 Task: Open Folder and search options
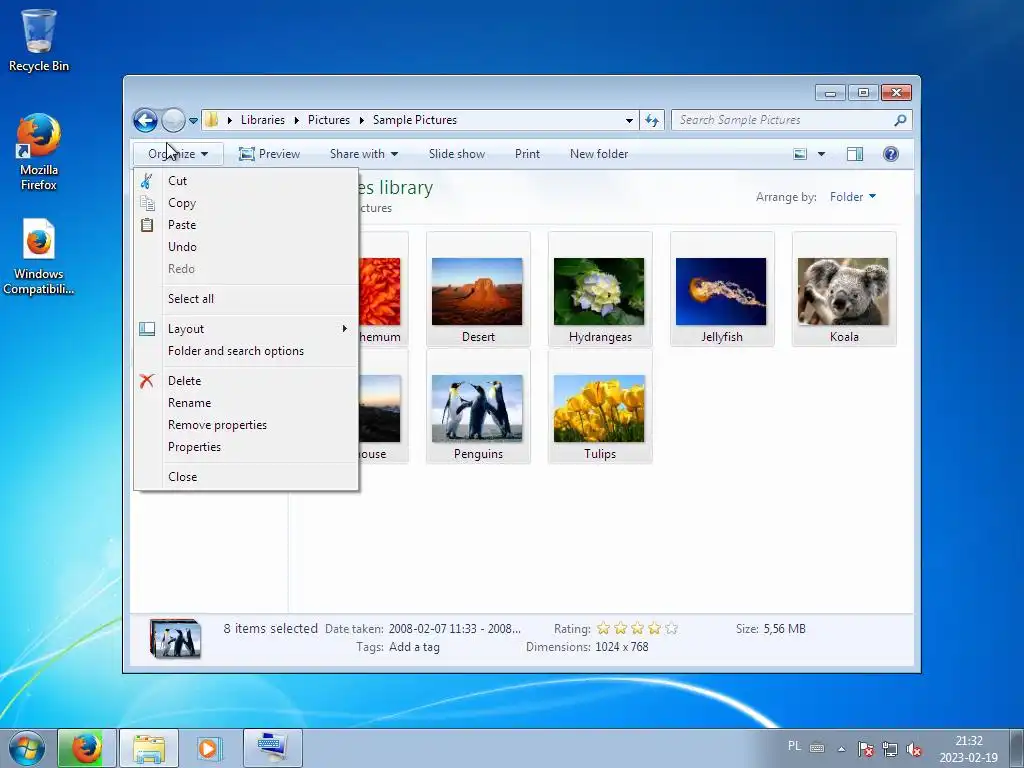coord(246,351)
